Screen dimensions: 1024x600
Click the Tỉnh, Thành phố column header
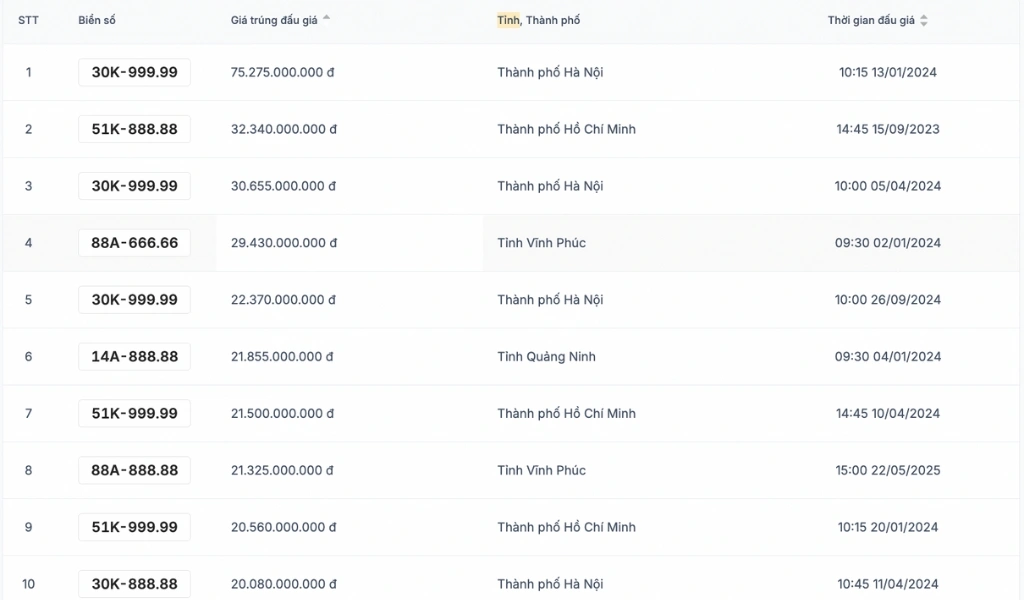(x=538, y=20)
